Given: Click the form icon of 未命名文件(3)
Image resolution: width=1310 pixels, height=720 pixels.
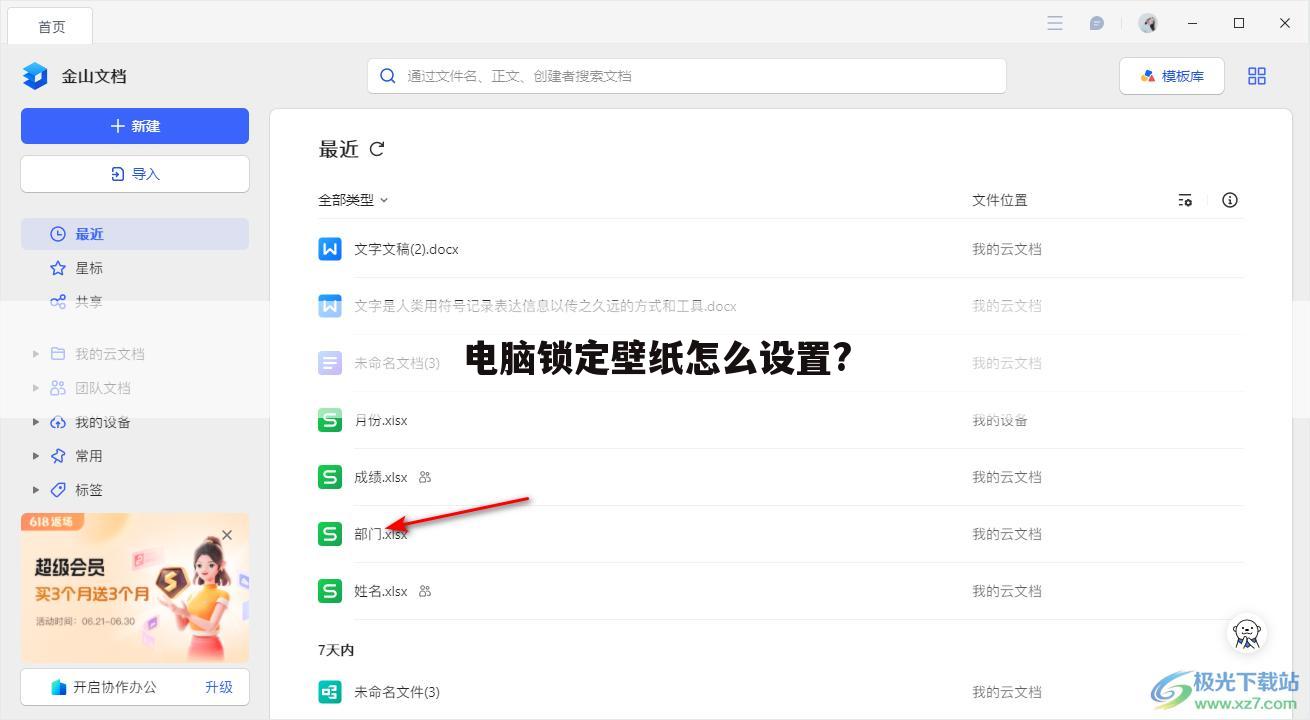Looking at the screenshot, I should coord(330,692).
